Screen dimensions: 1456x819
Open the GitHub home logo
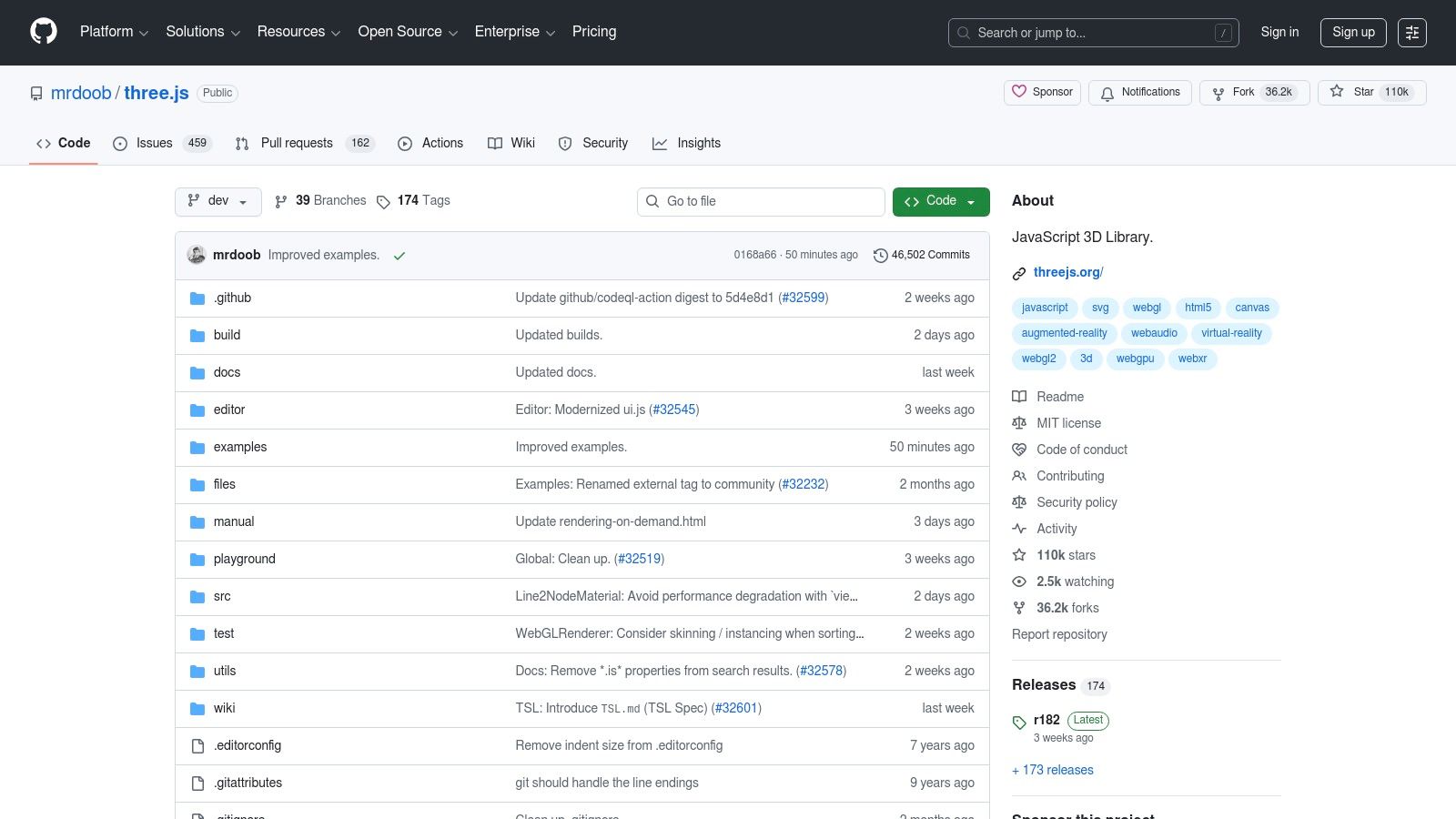pyautogui.click(x=43, y=32)
